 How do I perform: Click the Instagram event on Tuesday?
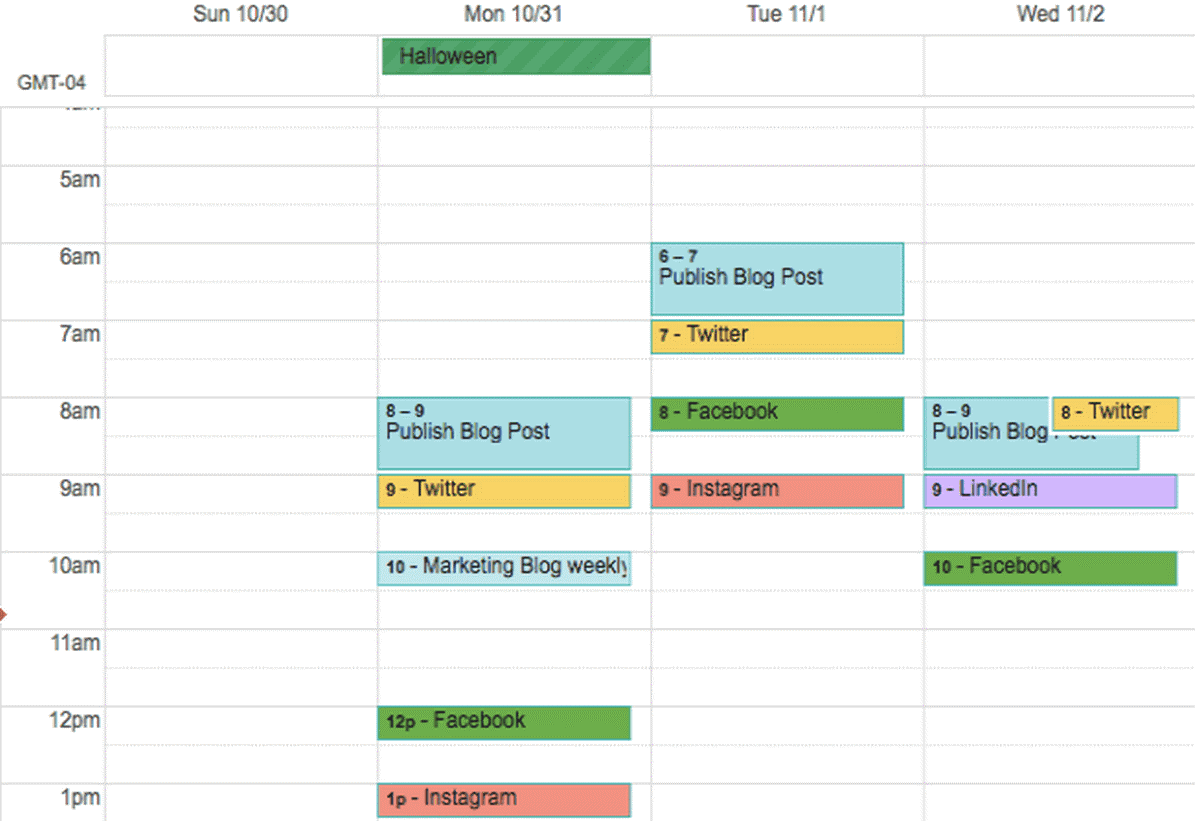point(777,490)
